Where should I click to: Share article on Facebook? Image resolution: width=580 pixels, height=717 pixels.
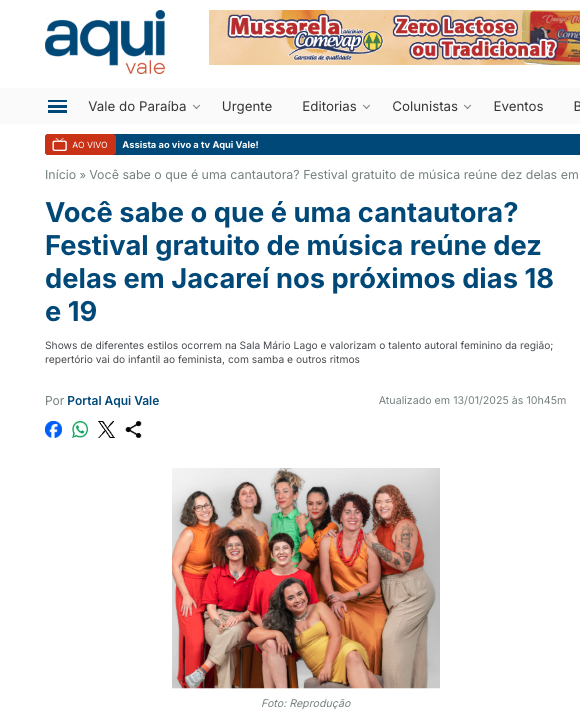pos(54,429)
